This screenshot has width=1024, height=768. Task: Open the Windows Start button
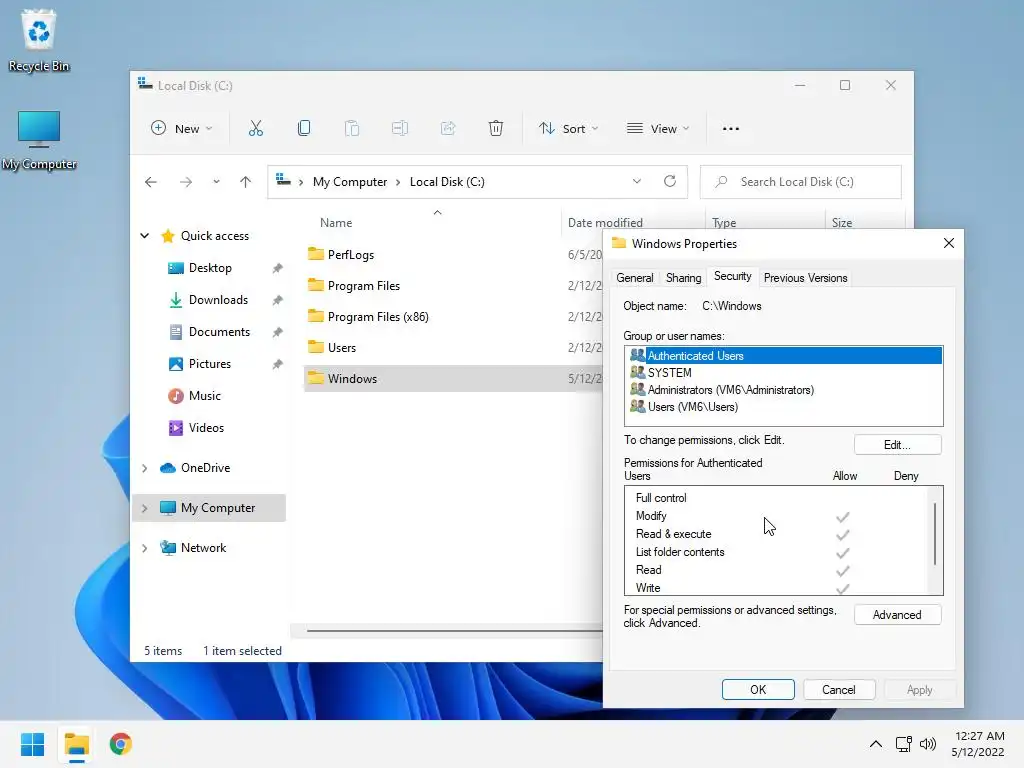point(33,744)
